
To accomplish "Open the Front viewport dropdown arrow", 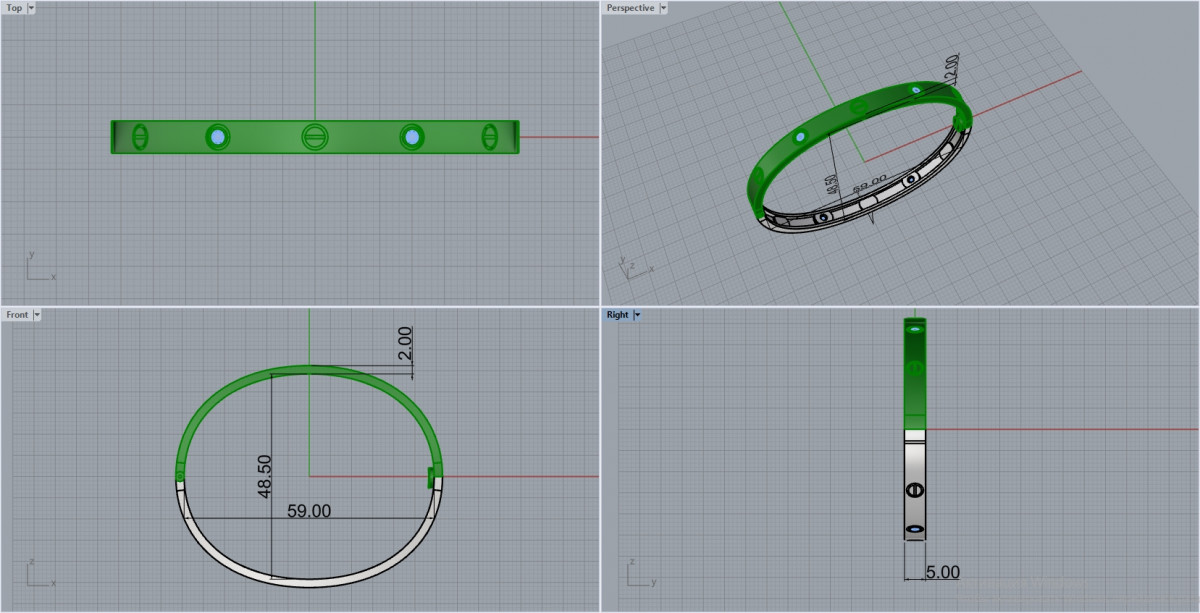I will pyautogui.click(x=37, y=315).
